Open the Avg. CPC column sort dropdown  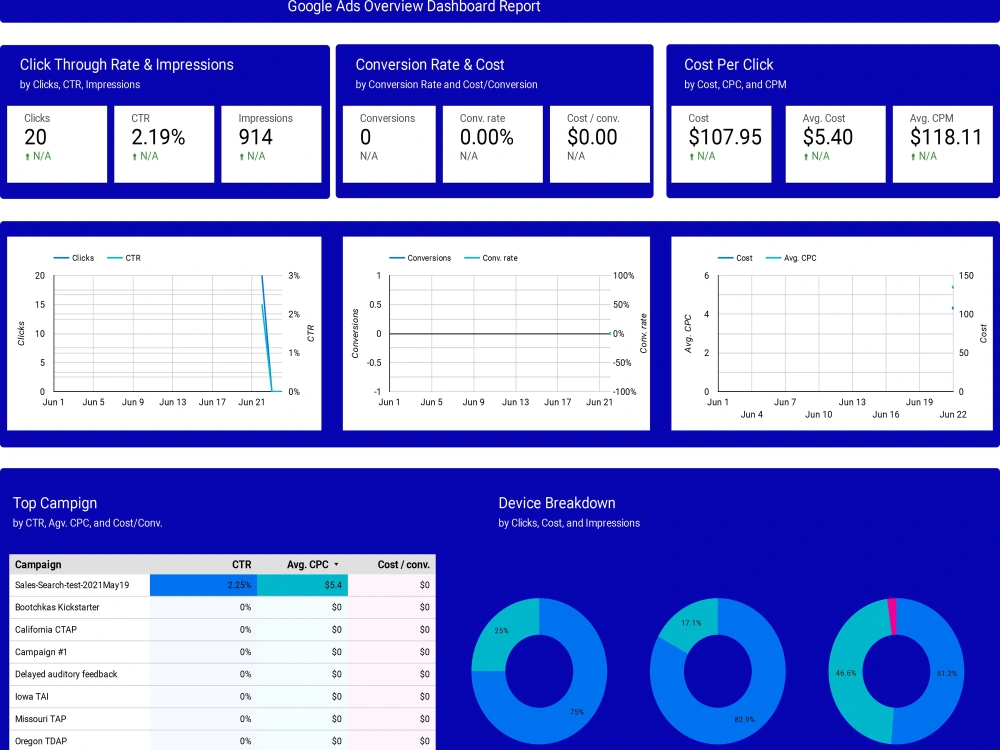(x=336, y=564)
